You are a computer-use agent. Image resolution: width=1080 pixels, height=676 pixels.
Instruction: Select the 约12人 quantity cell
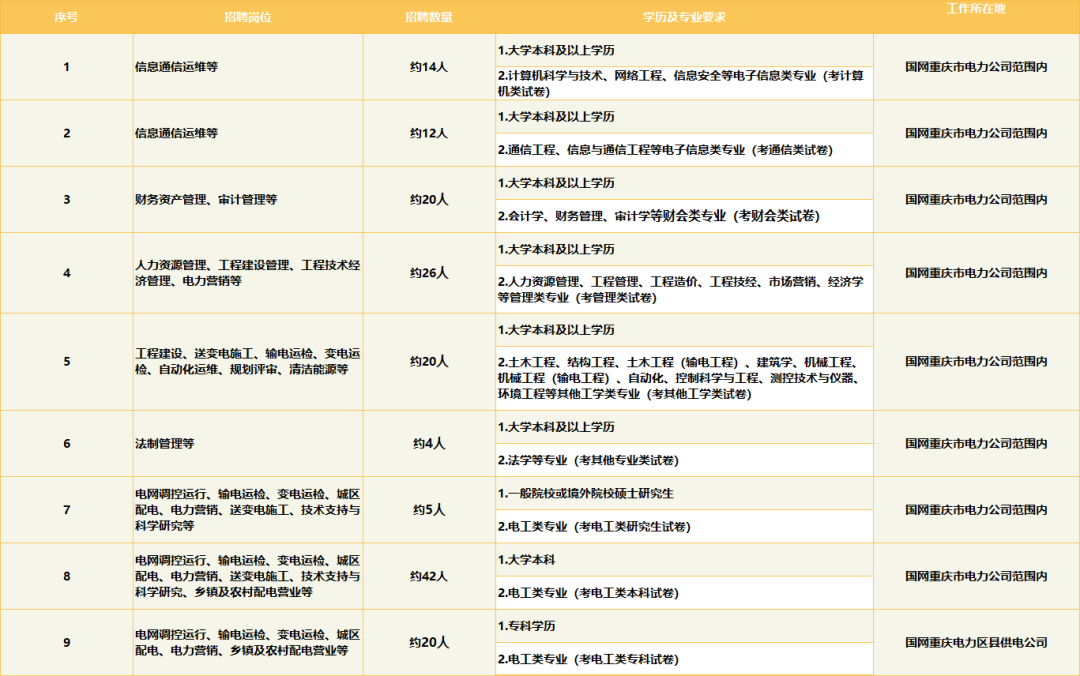(429, 133)
